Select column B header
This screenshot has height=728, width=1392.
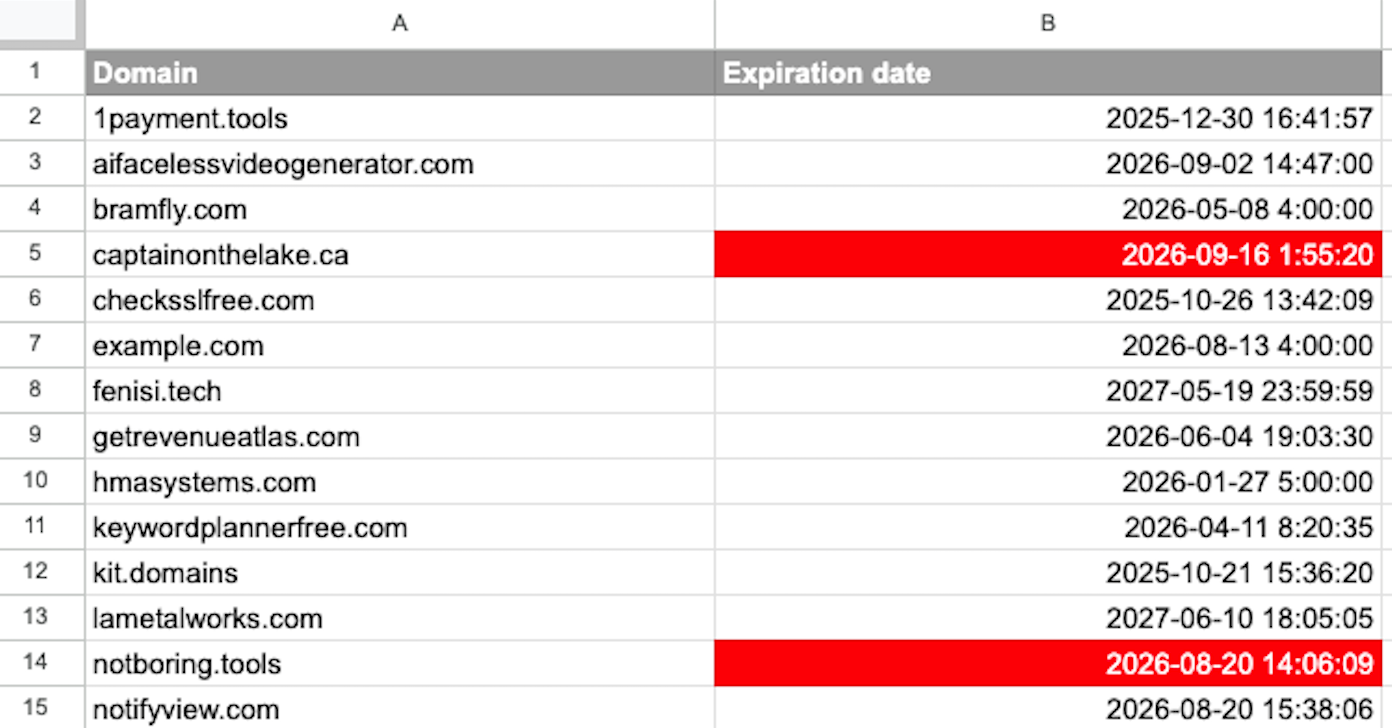click(x=1050, y=23)
